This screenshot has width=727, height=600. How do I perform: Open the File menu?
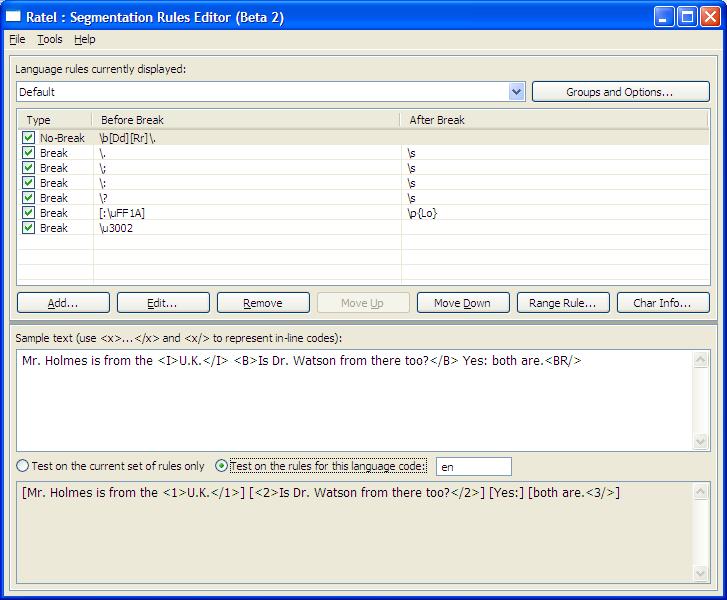click(x=17, y=39)
